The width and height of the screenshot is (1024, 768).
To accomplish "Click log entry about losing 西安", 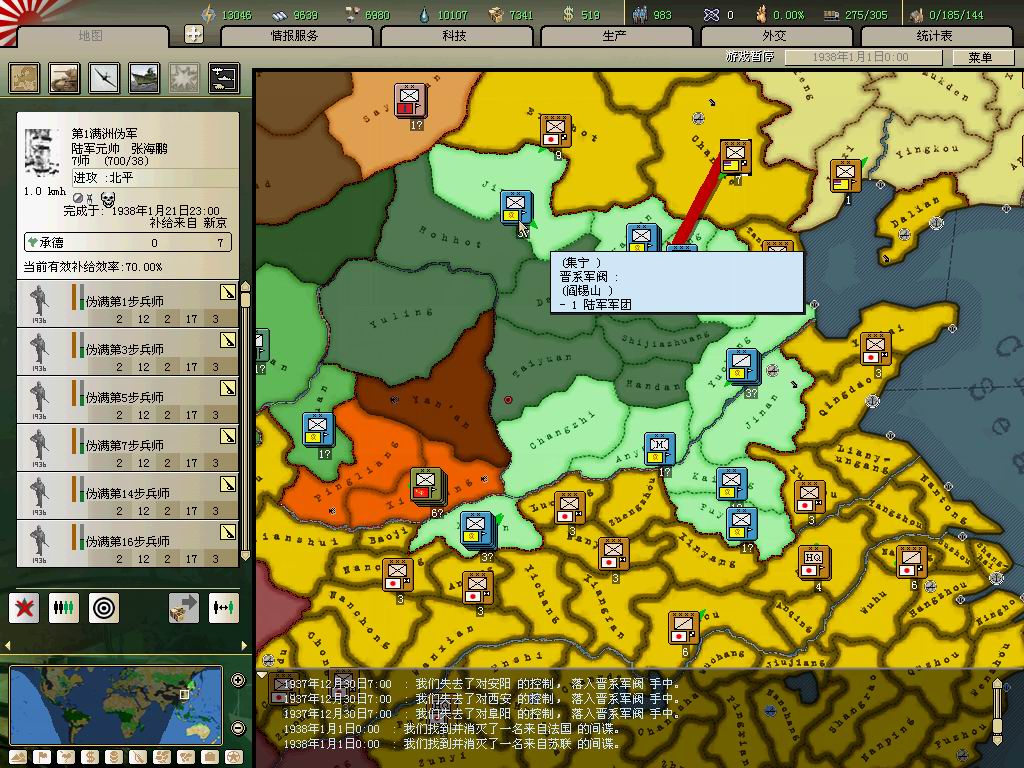I will coord(481,699).
